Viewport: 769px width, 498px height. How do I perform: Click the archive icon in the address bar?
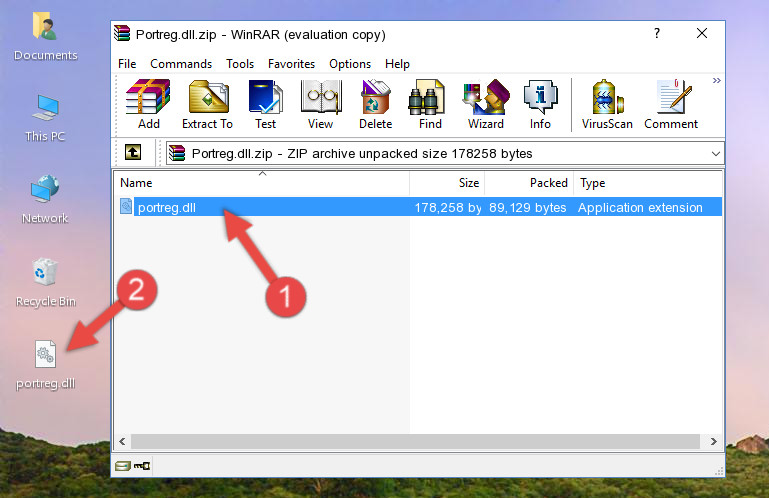pos(177,154)
